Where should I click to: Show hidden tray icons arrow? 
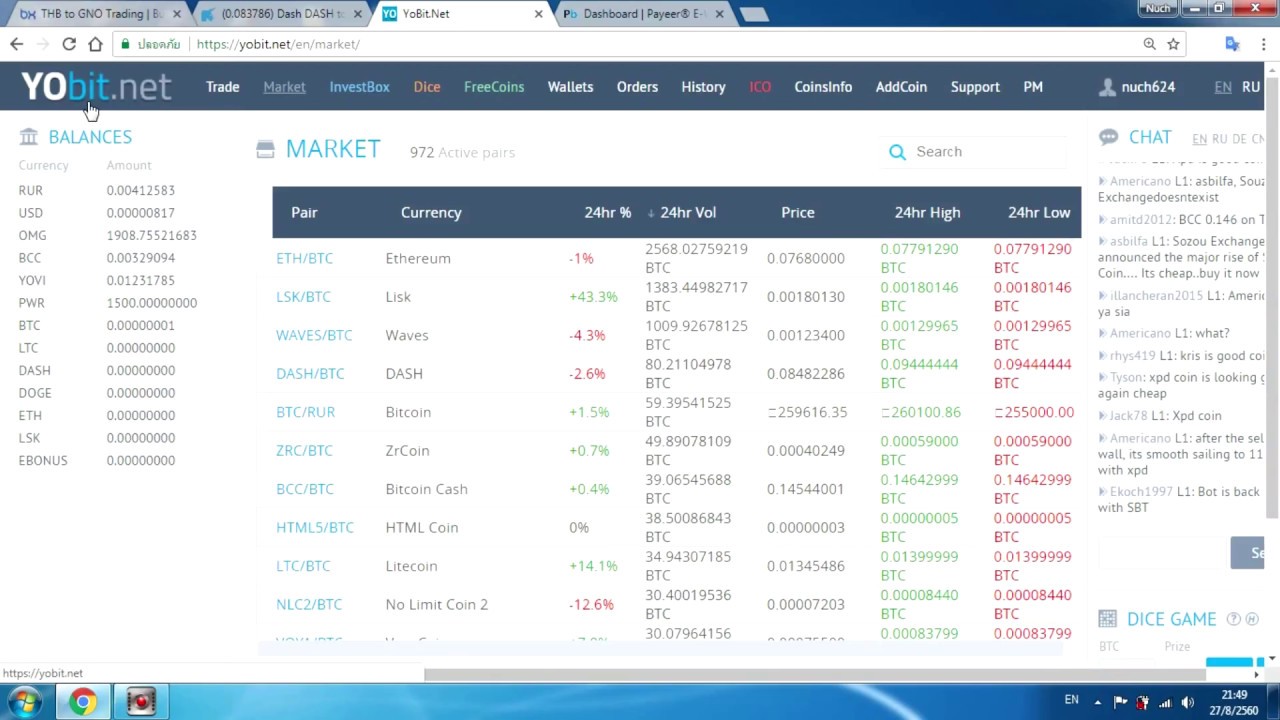[x=1097, y=702]
